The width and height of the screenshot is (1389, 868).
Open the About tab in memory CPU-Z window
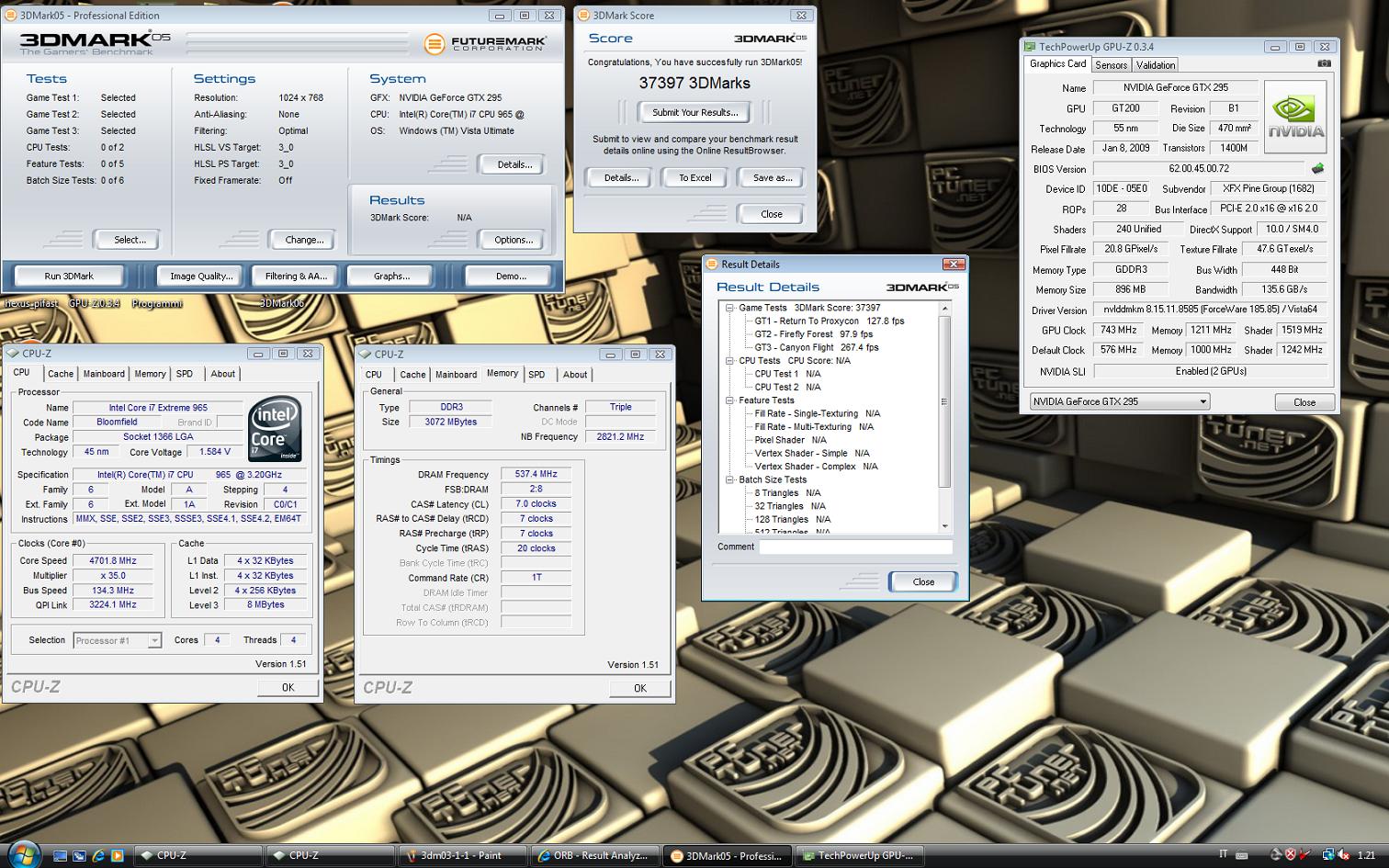click(575, 375)
